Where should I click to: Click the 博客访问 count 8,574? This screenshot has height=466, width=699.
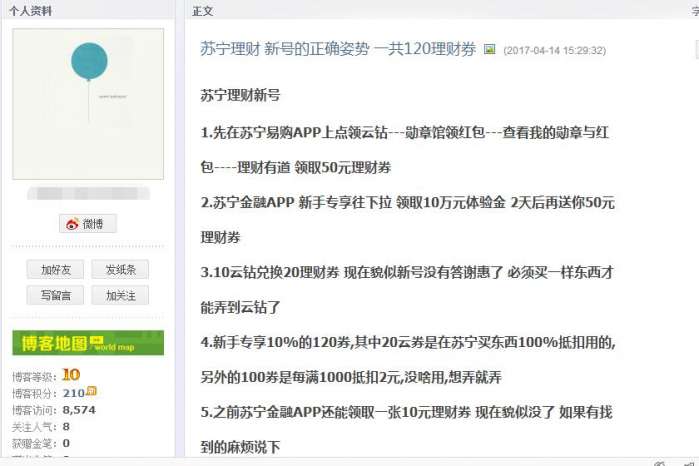79,410
